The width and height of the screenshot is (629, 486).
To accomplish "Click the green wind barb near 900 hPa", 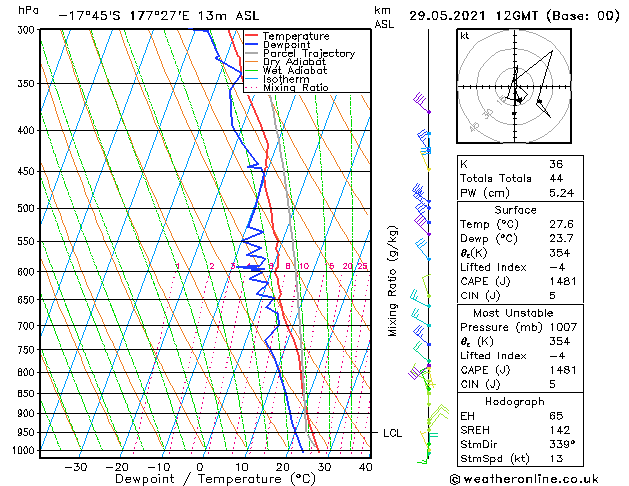I will click(438, 414).
